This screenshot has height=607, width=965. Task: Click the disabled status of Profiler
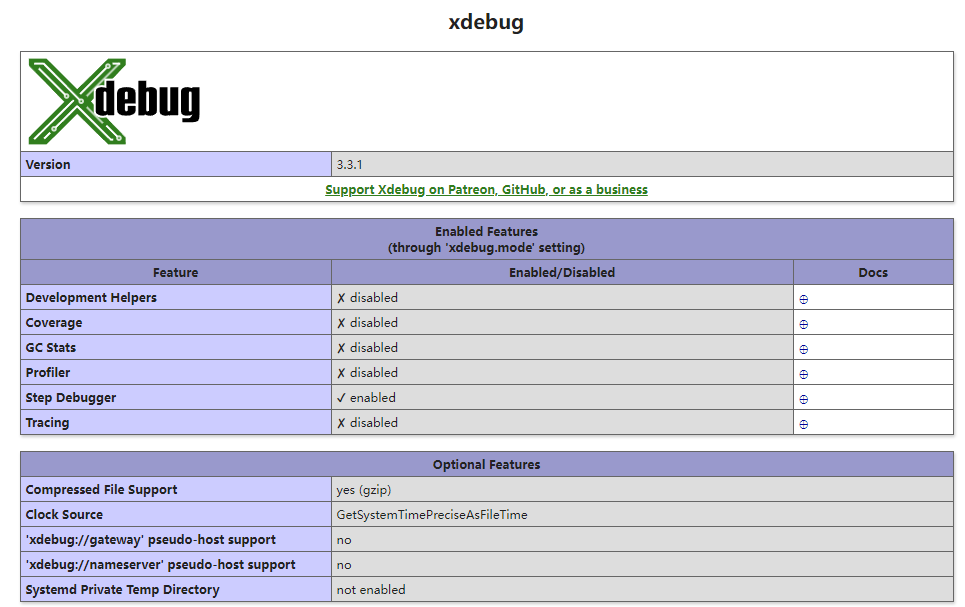coord(367,372)
